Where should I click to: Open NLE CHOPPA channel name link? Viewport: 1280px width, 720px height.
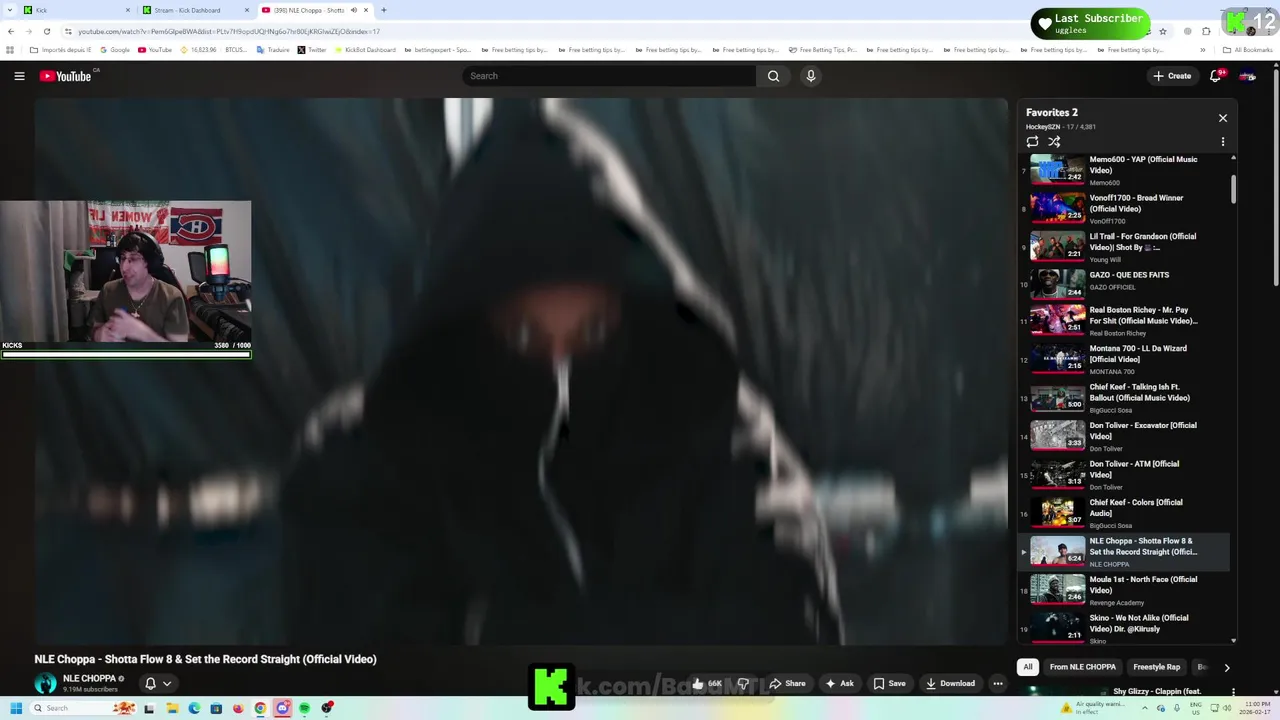[x=89, y=679]
